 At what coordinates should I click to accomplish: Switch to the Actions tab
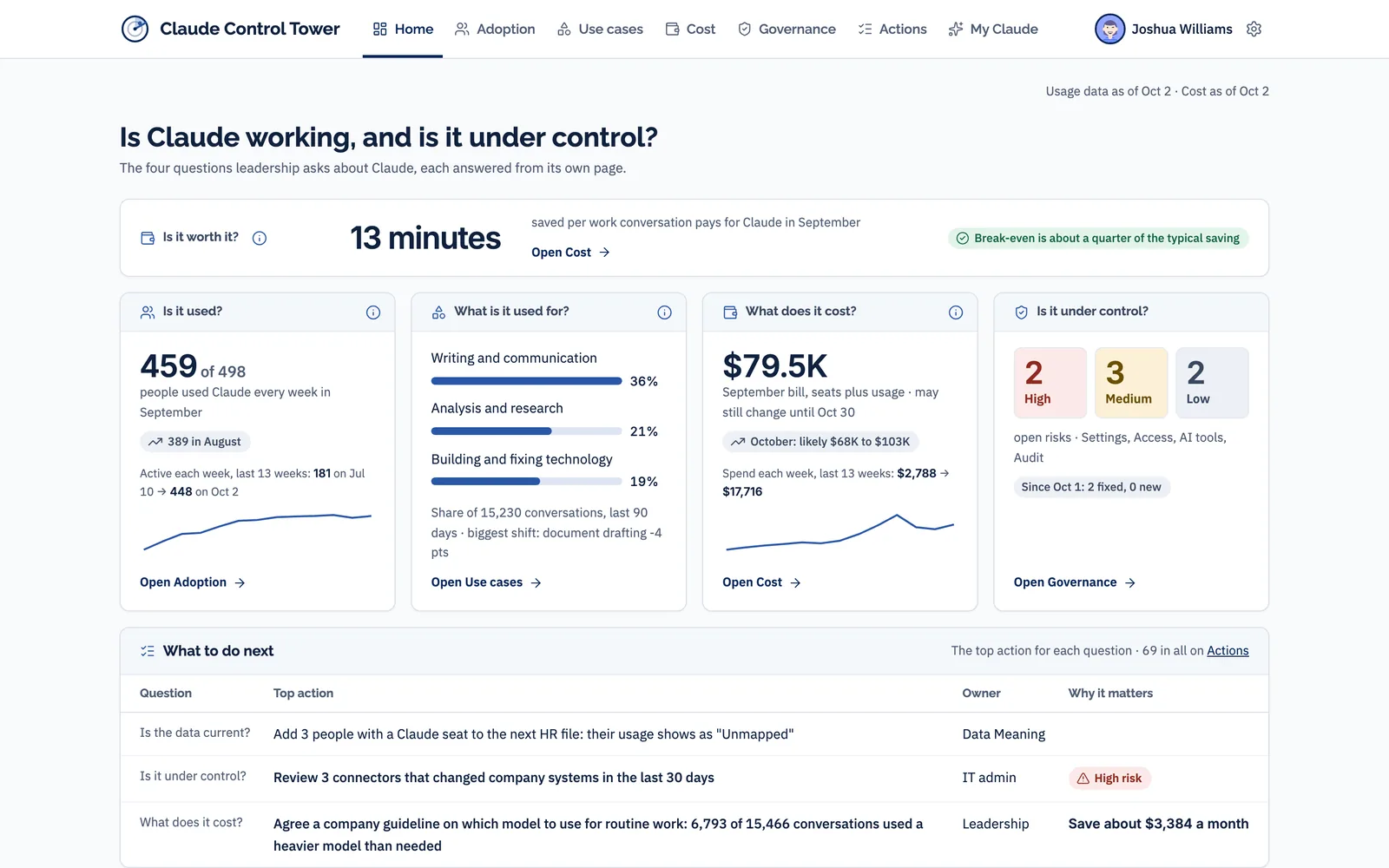892,29
